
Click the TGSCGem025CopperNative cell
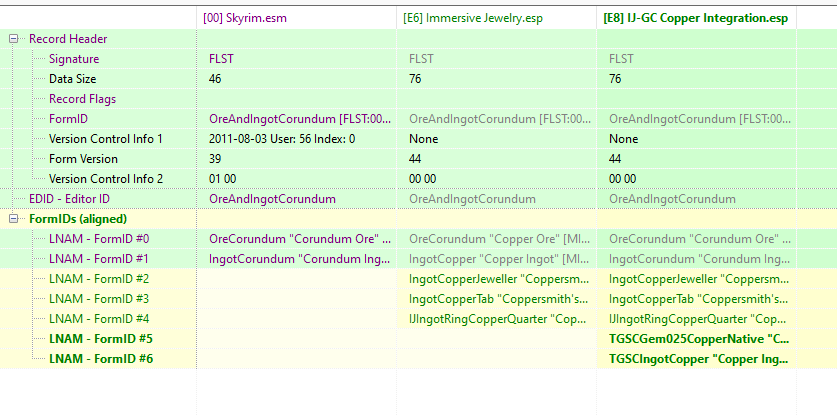tap(697, 339)
